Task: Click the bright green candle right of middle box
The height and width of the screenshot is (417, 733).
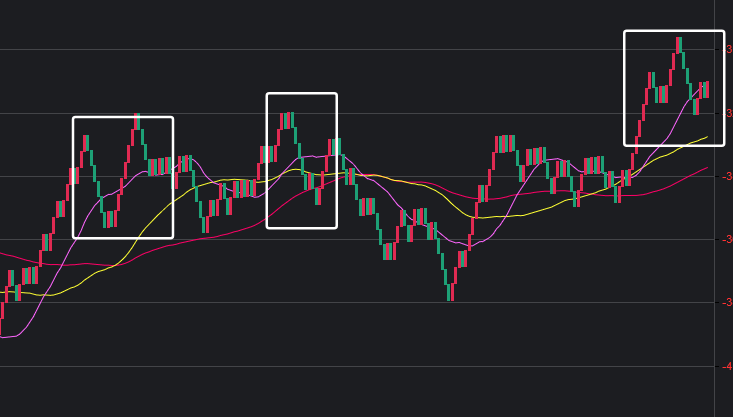Action: coord(337,146)
